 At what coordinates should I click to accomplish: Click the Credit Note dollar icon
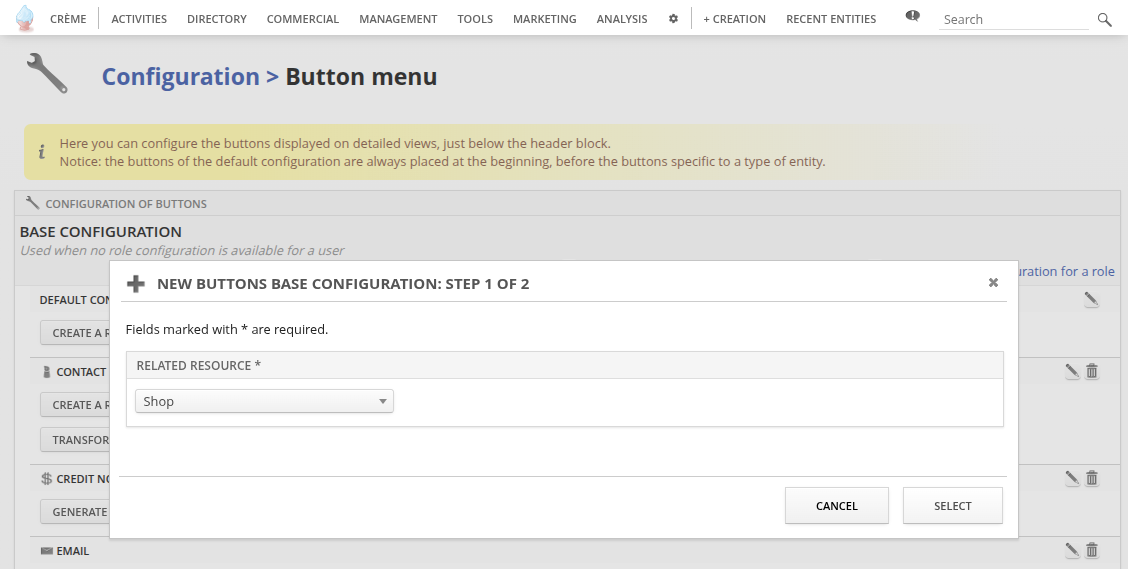(47, 478)
